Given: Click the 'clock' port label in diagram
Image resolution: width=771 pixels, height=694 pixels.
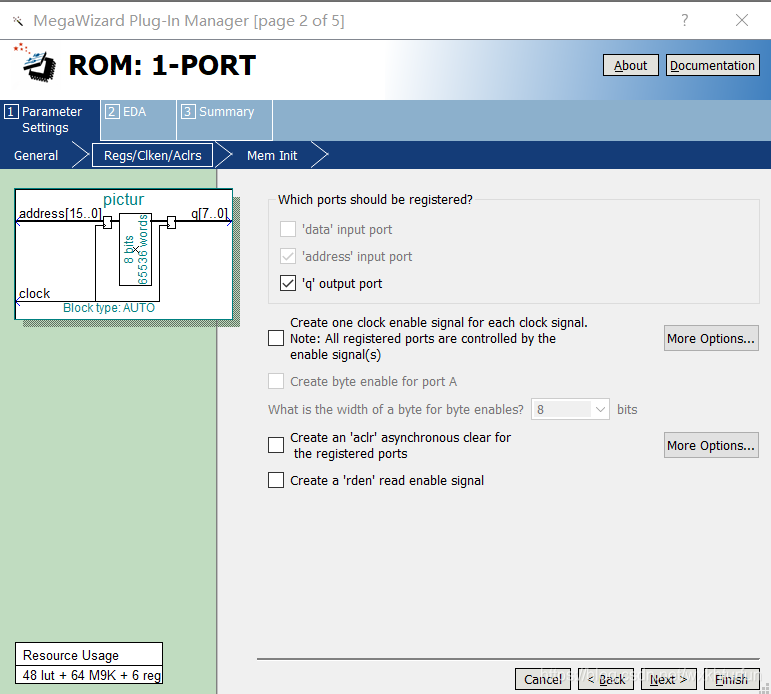Looking at the screenshot, I should (34, 293).
